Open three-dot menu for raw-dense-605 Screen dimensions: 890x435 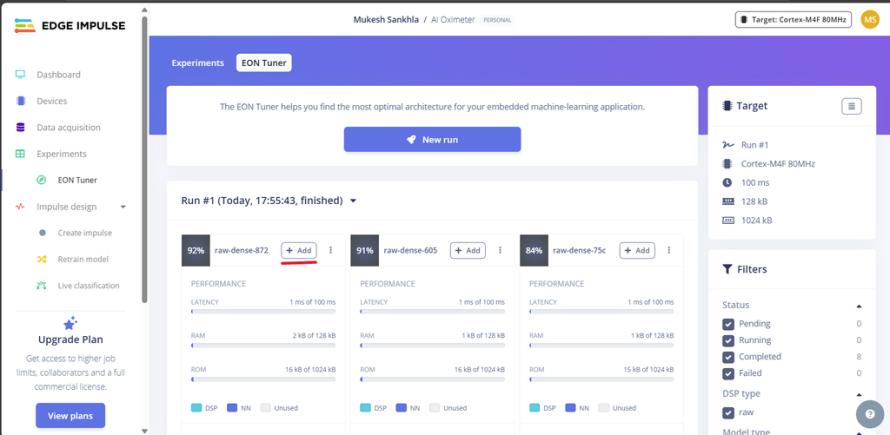pyautogui.click(x=500, y=250)
